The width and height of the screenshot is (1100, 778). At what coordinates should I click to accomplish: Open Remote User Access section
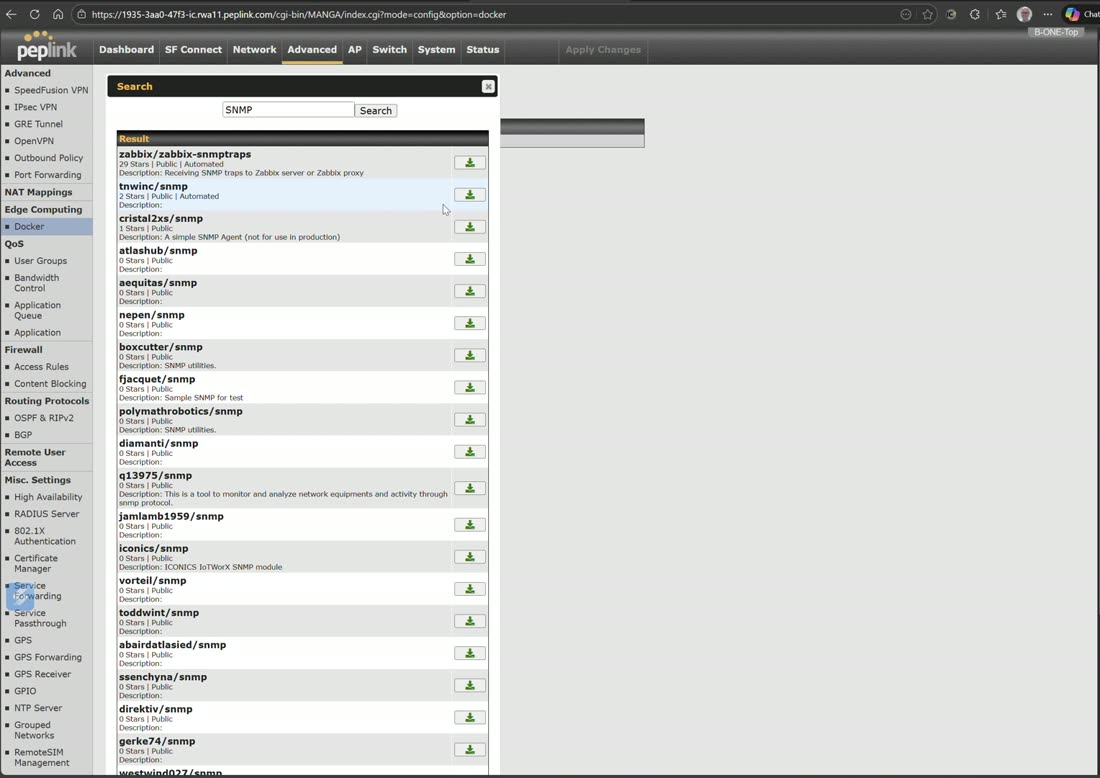[x=35, y=457]
